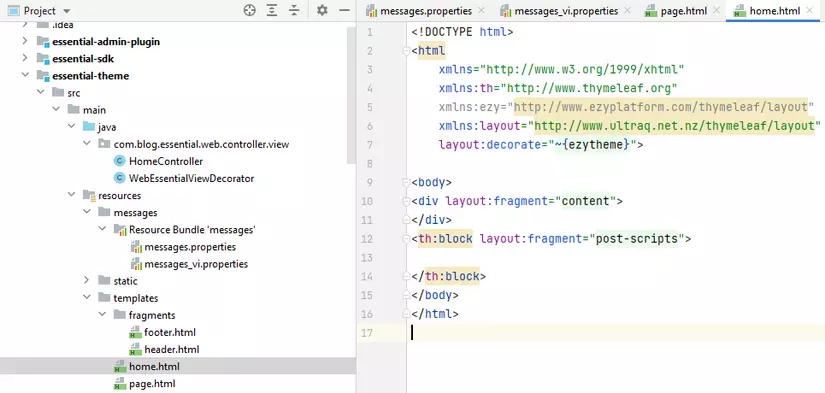This screenshot has width=825, height=393.
Task: Expand the essential-admin-plugin module
Action: 25,41
